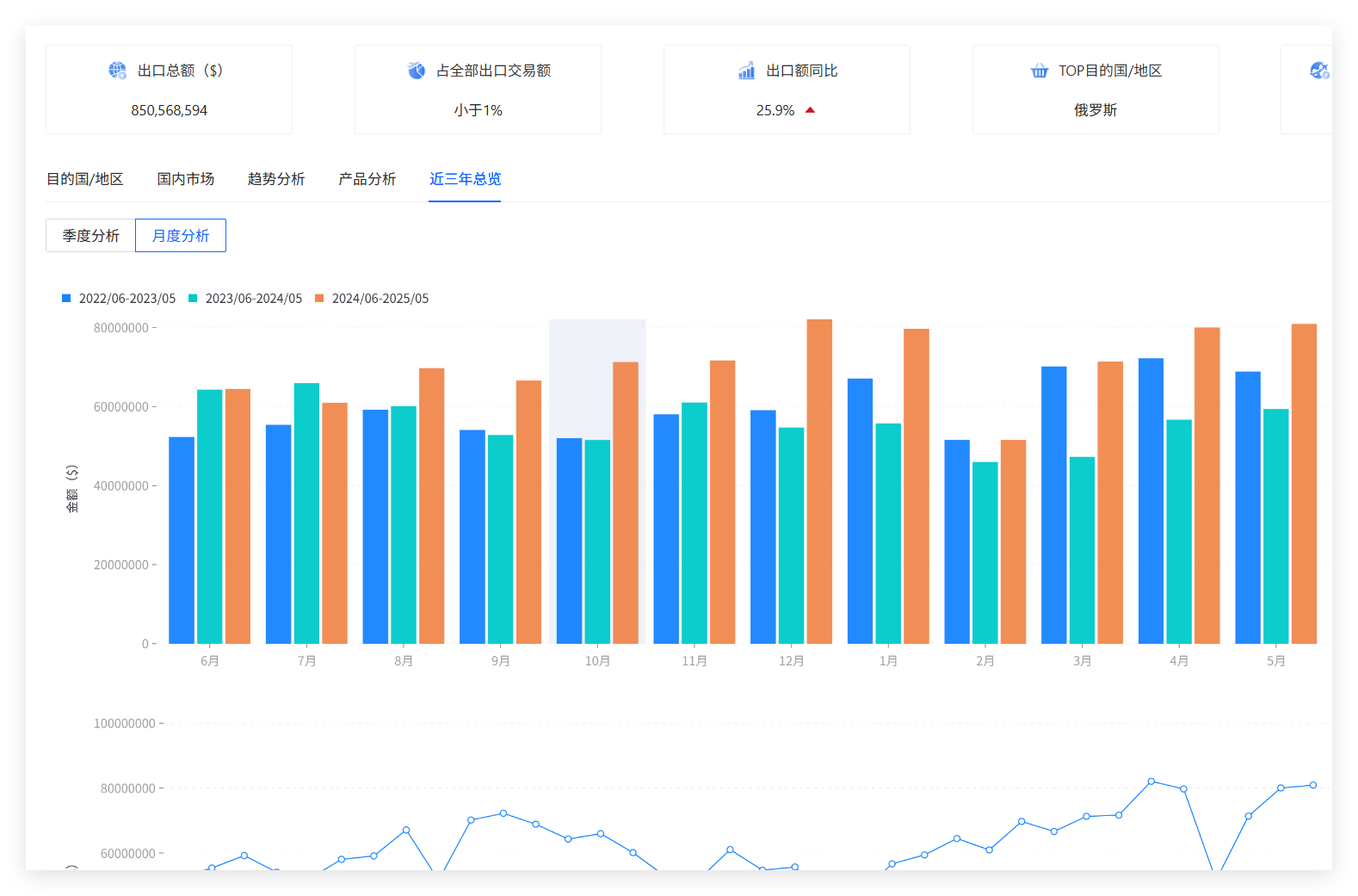Click the 80000000 label on the bar chart axis
The image size is (1358, 896).
(x=121, y=328)
